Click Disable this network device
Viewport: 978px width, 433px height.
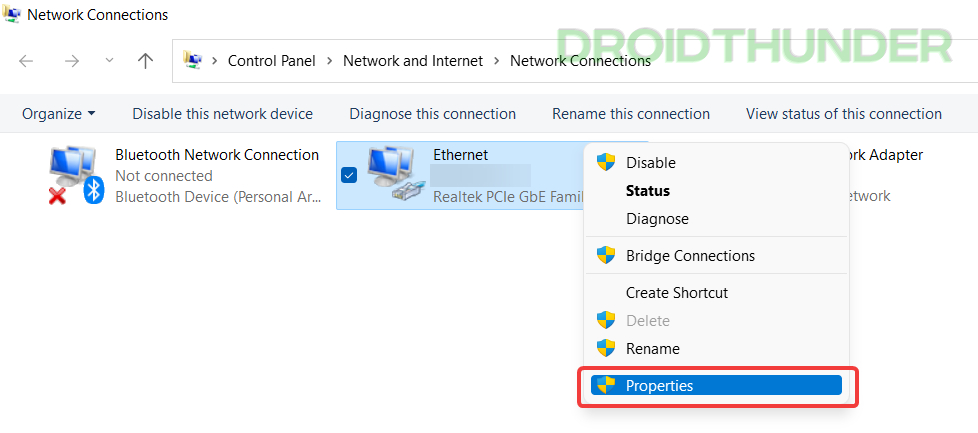[223, 114]
